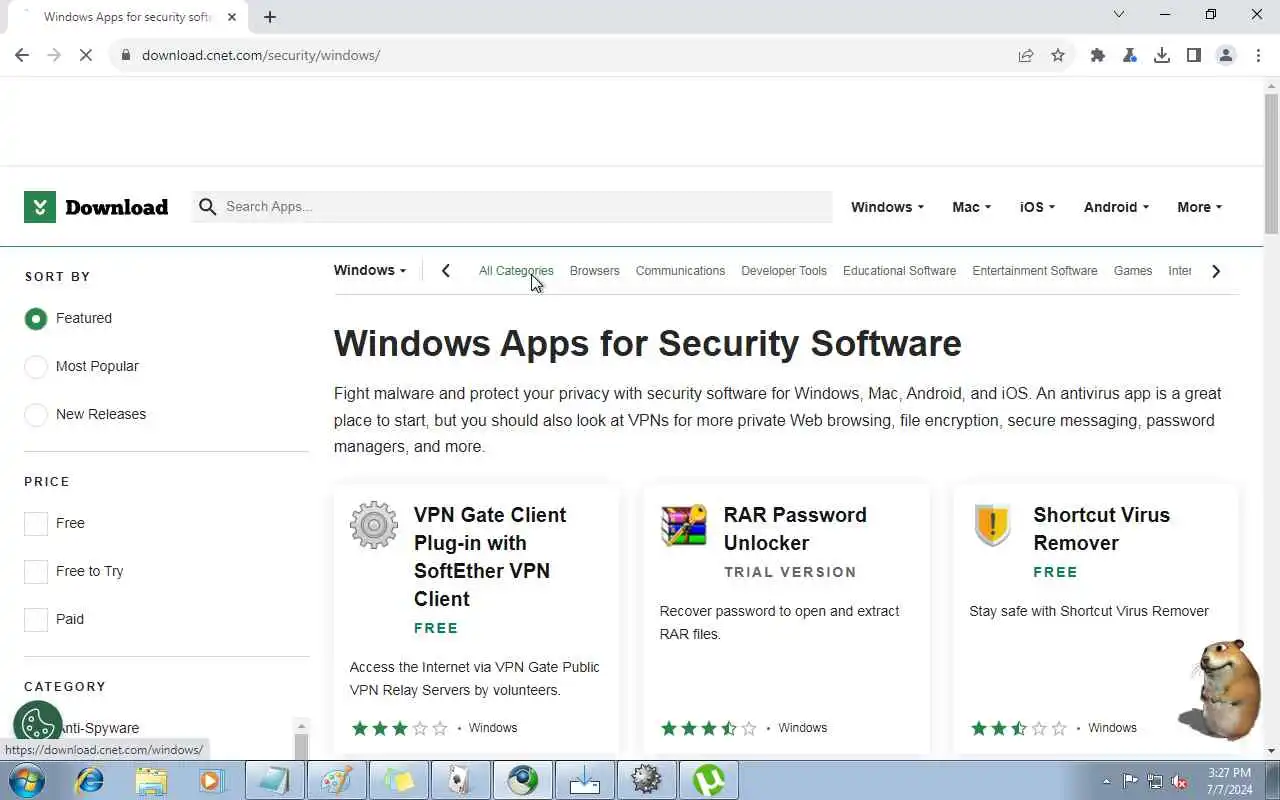Open RAR Password Unlocker icon
This screenshot has width=1280, height=800.
coord(684,525)
